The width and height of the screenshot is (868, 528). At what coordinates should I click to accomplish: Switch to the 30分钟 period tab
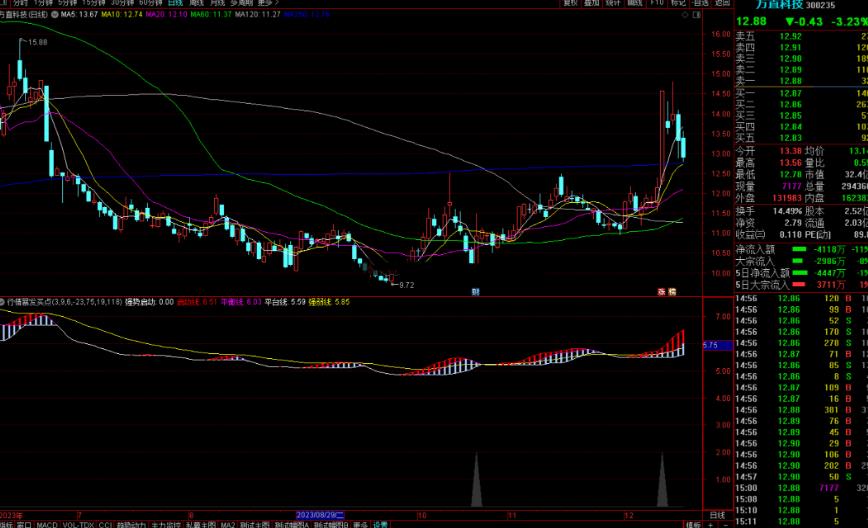tap(122, 3)
